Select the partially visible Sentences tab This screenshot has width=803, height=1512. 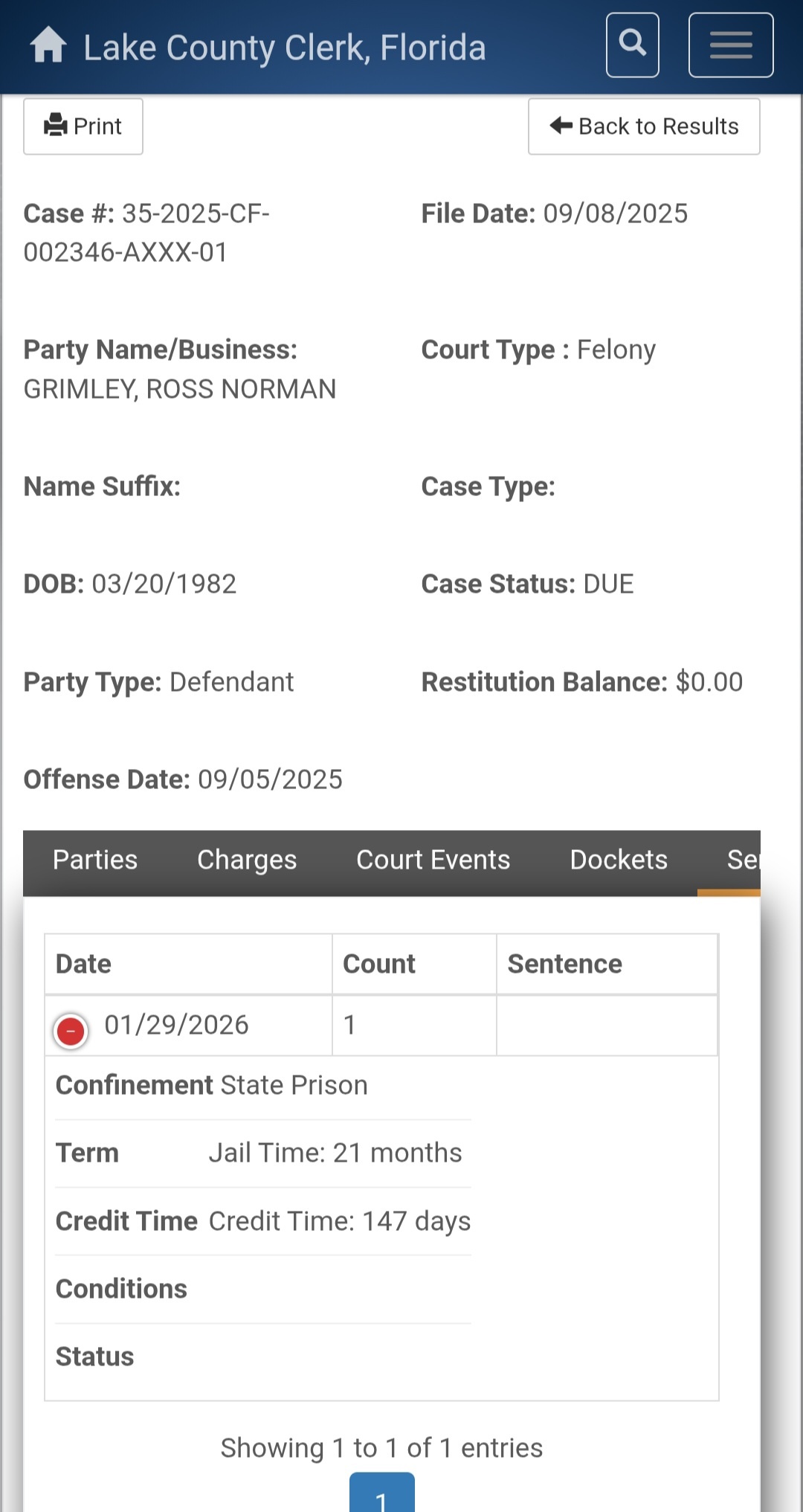point(741,860)
